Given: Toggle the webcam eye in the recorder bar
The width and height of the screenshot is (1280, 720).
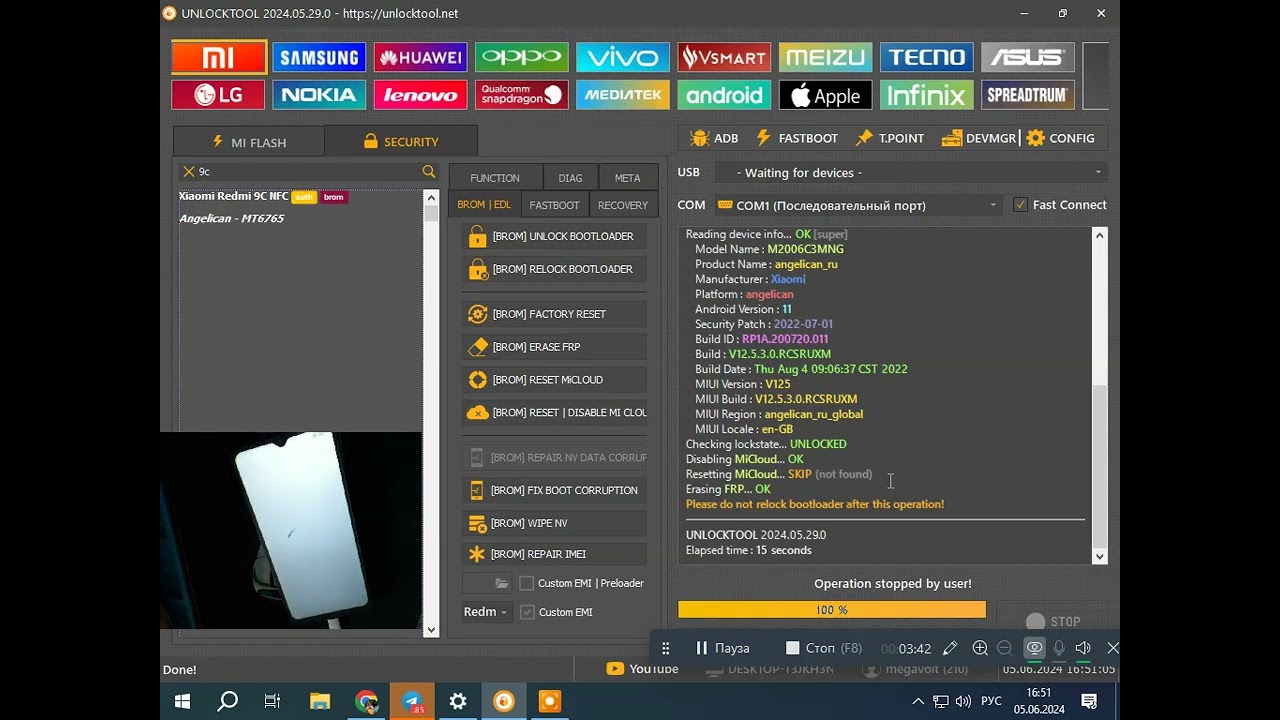Looking at the screenshot, I should (1034, 648).
